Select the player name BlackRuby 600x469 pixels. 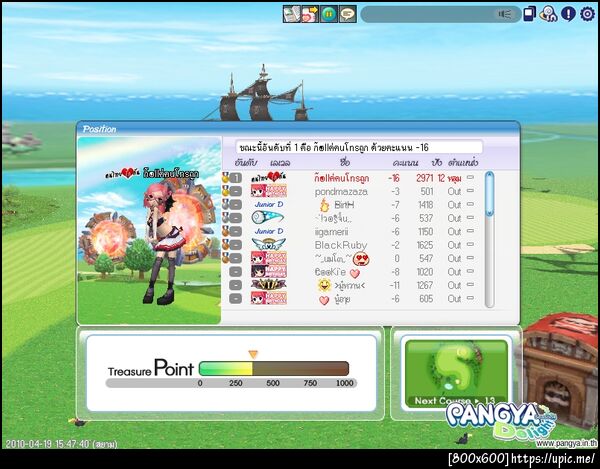coord(341,245)
